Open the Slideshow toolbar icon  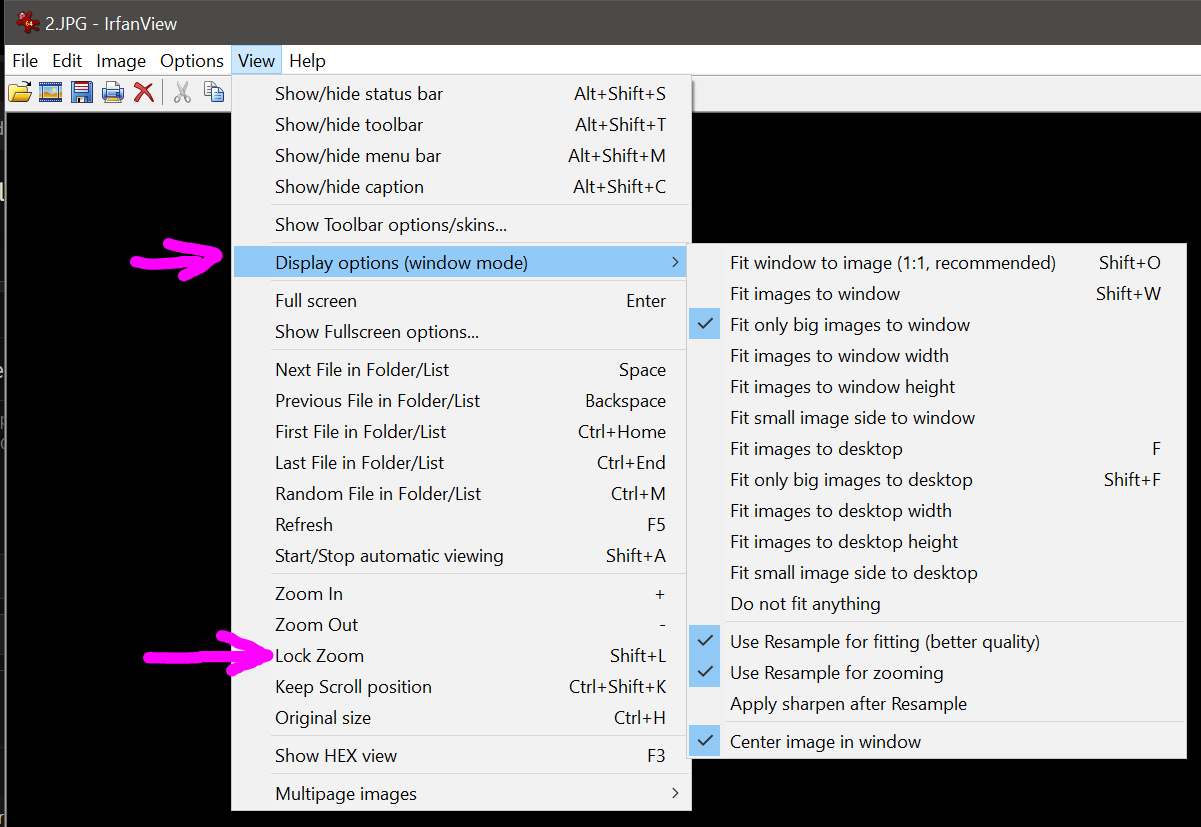click(50, 92)
